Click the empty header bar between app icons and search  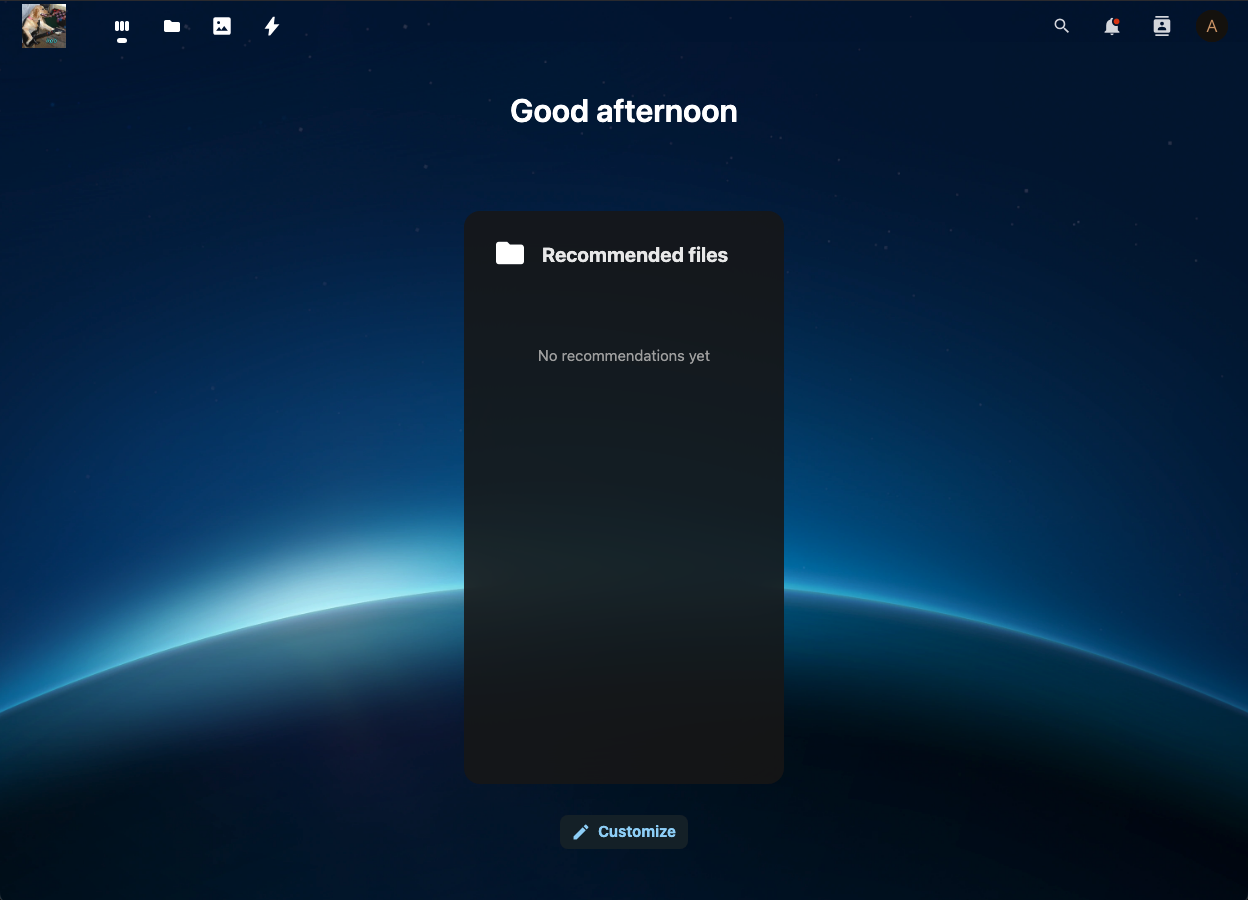pyautogui.click(x=660, y=26)
